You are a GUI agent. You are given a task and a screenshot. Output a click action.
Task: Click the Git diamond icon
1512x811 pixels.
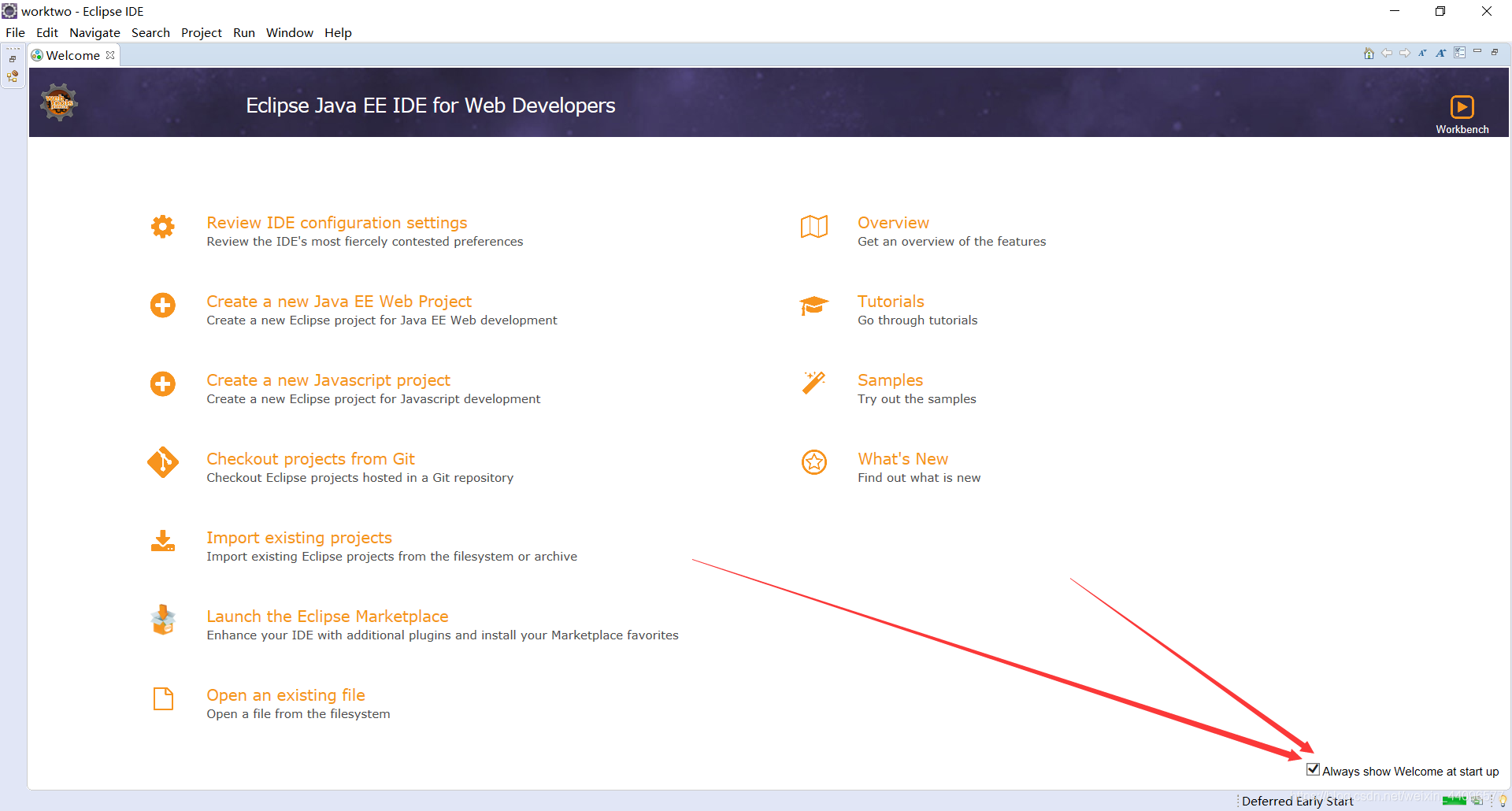click(163, 463)
